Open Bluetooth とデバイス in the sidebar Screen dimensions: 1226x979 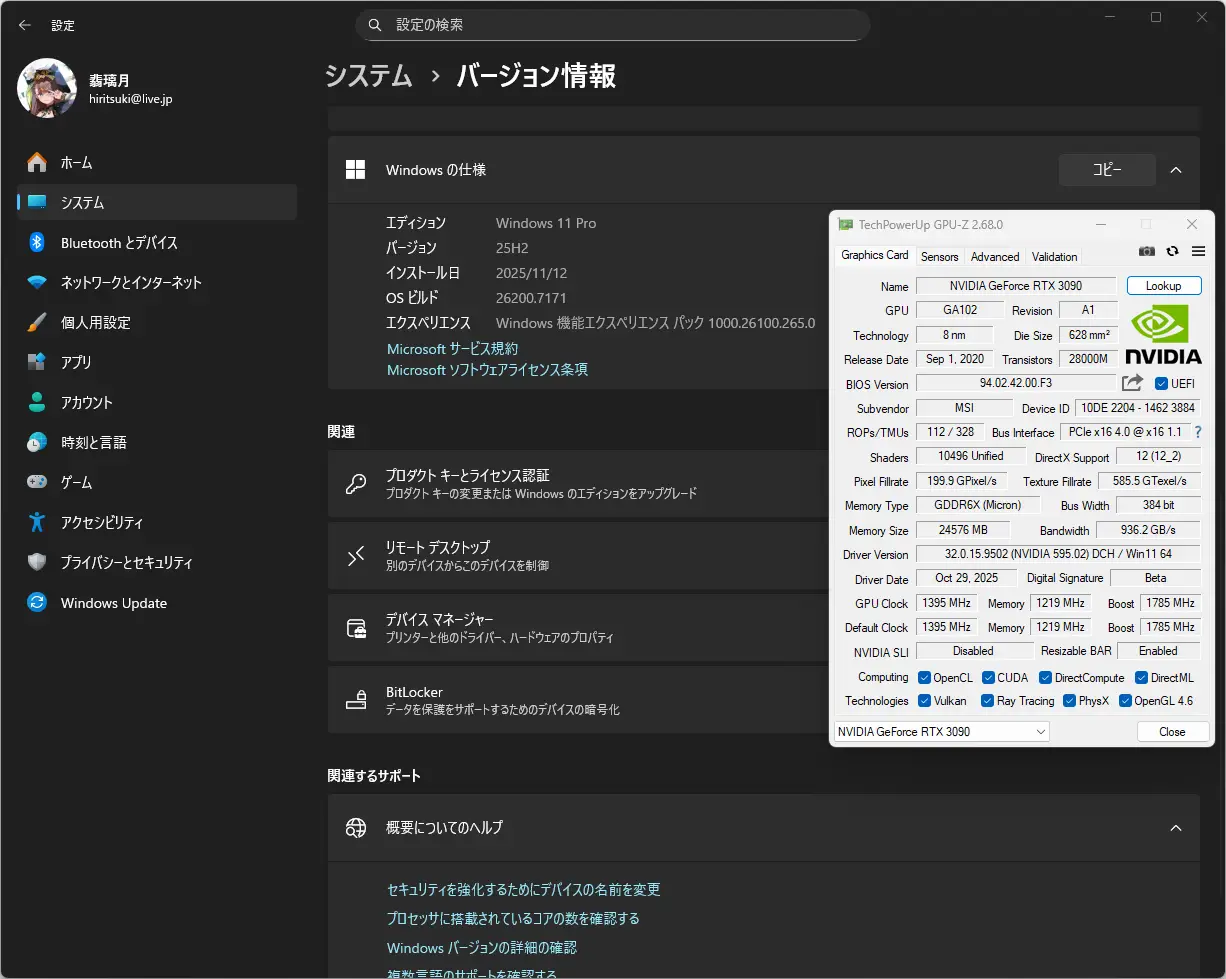pos(119,243)
